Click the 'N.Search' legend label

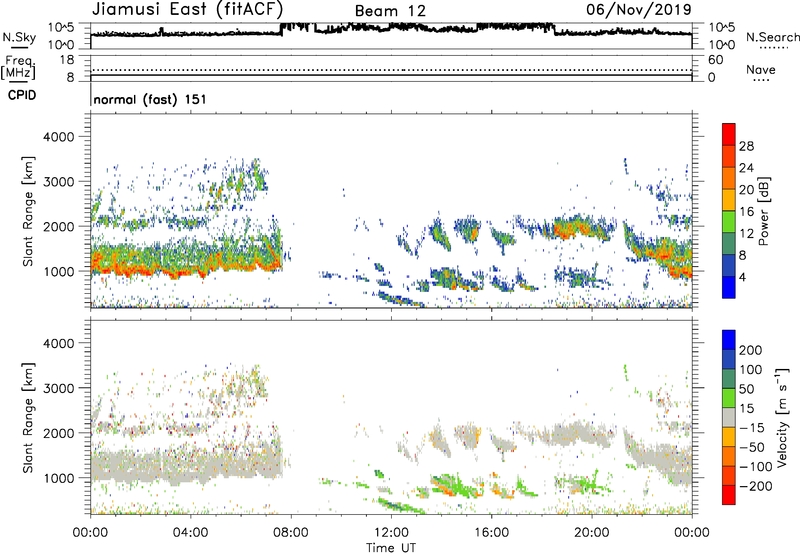tap(772, 37)
